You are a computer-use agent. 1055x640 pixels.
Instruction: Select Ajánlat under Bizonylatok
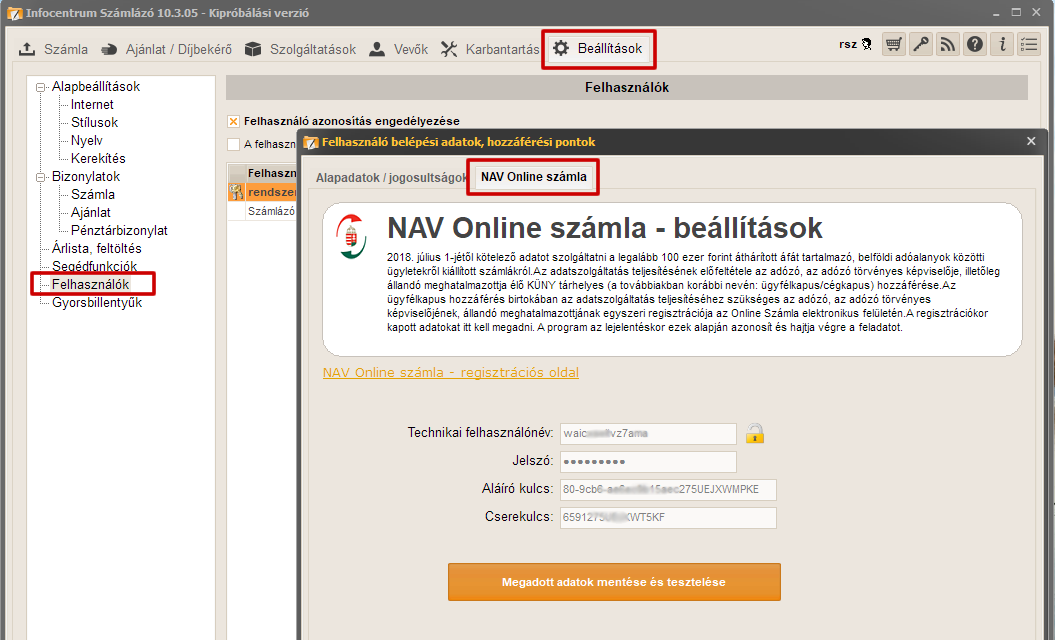pyautogui.click(x=91, y=213)
